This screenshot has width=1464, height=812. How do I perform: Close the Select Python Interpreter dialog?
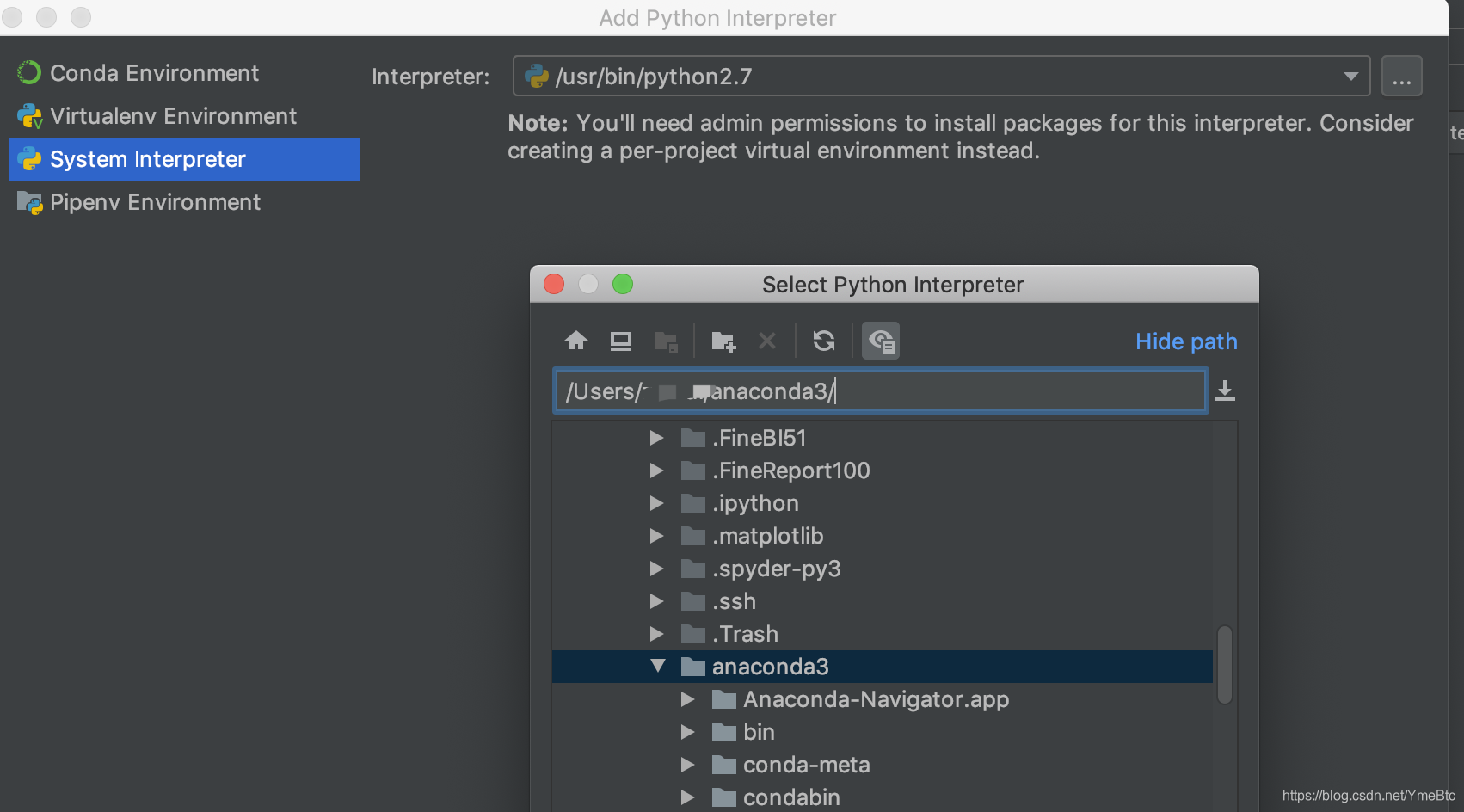554,284
